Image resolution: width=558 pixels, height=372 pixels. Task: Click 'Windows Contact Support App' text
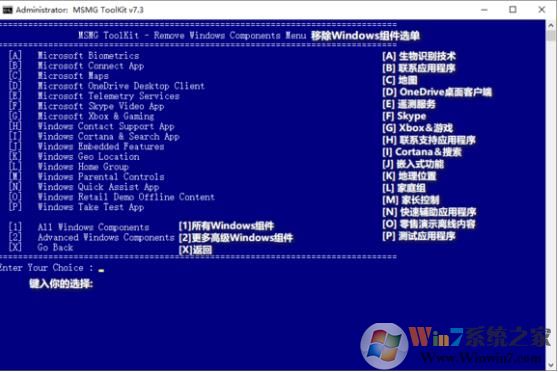[106, 126]
